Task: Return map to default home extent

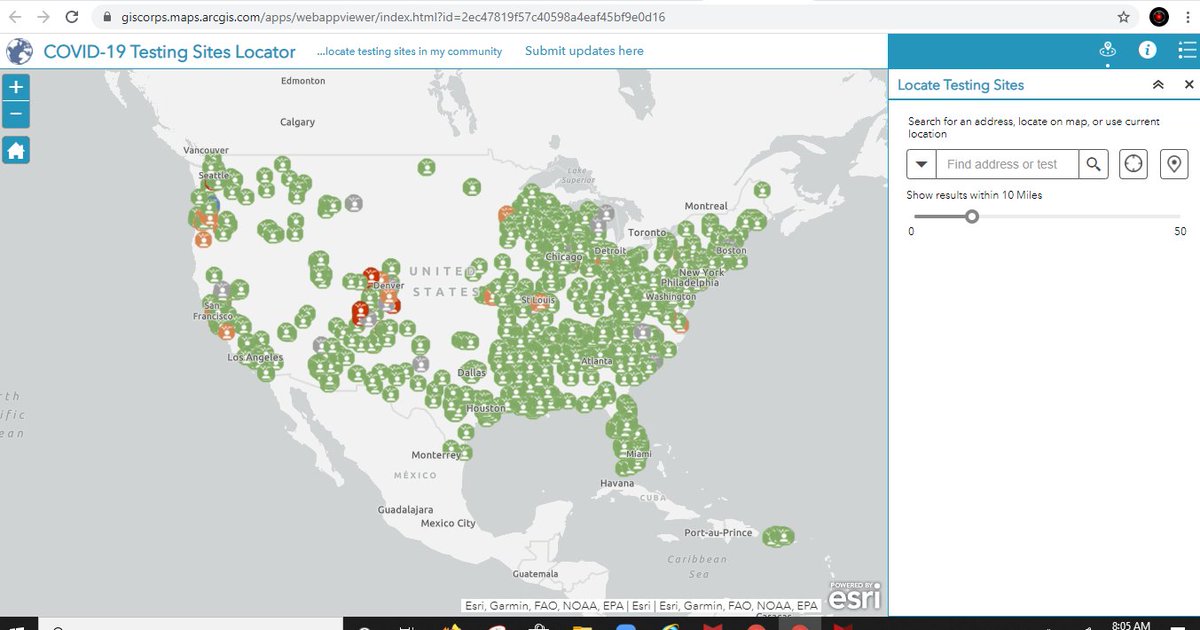Action: [x=16, y=151]
